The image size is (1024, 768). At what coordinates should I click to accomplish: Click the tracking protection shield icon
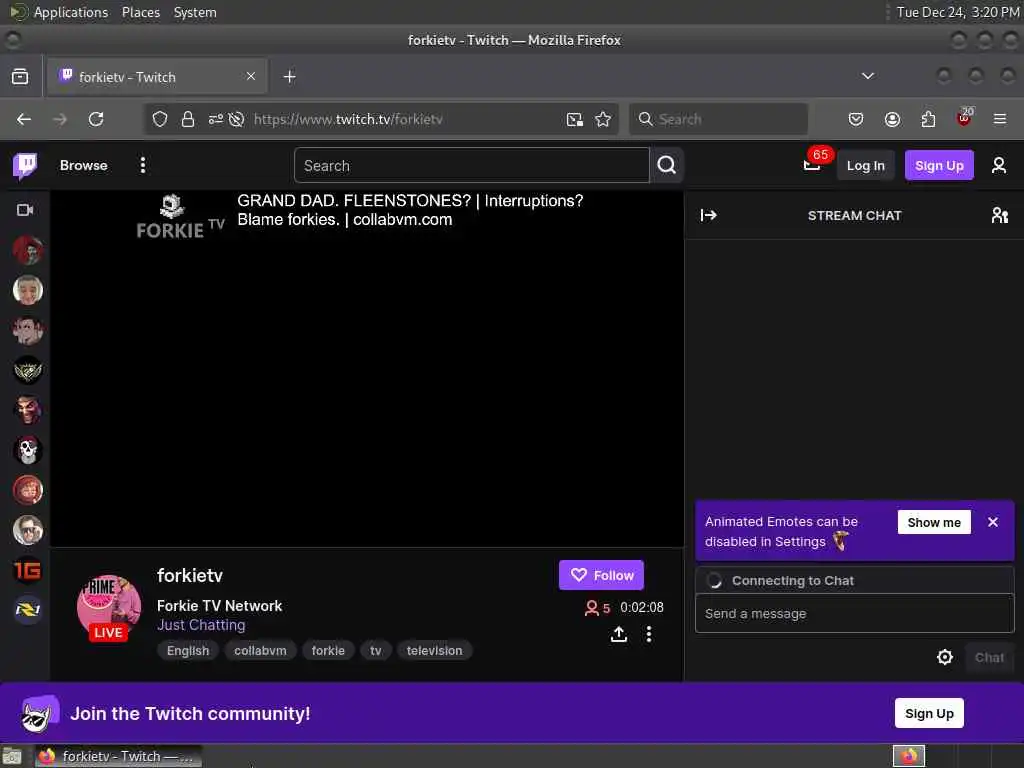pyautogui.click(x=160, y=119)
